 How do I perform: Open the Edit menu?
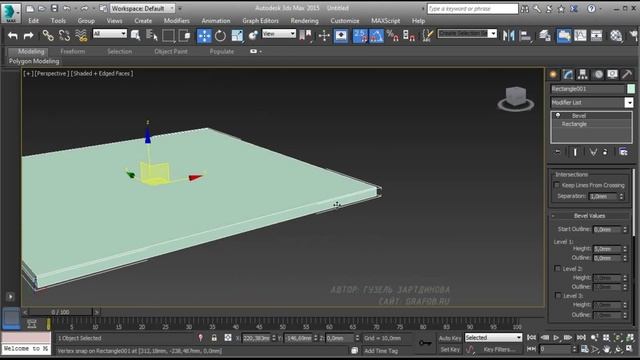click(33, 20)
